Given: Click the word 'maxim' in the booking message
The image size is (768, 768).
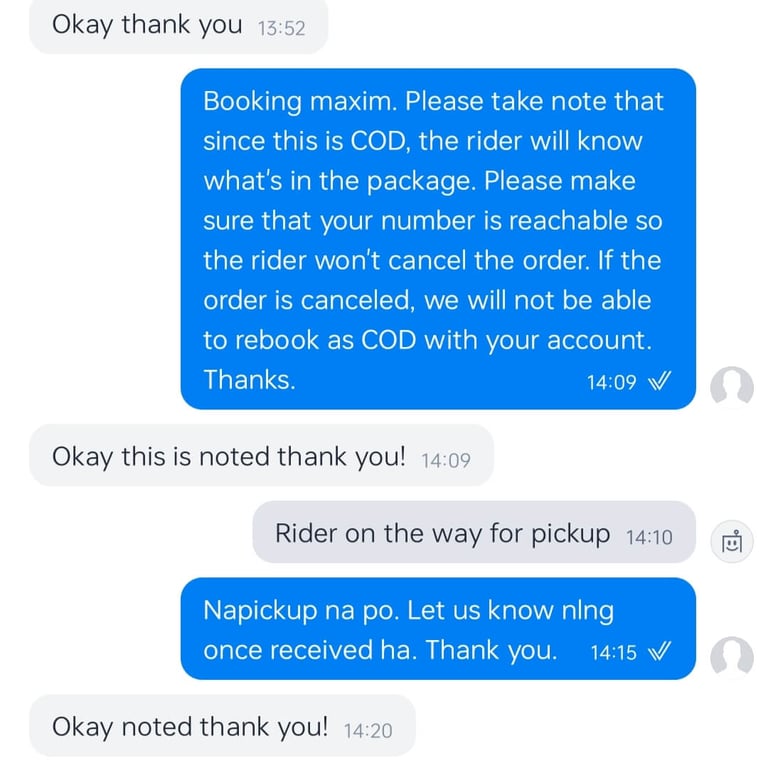Looking at the screenshot, I should click(353, 101).
